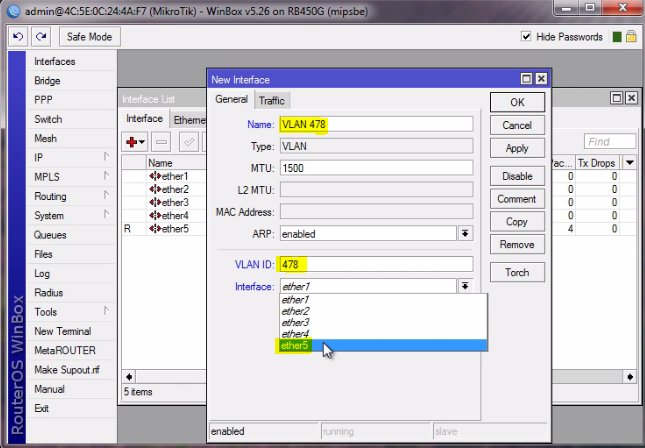
Task: Expand the IP submenu
Action: click(x=106, y=157)
